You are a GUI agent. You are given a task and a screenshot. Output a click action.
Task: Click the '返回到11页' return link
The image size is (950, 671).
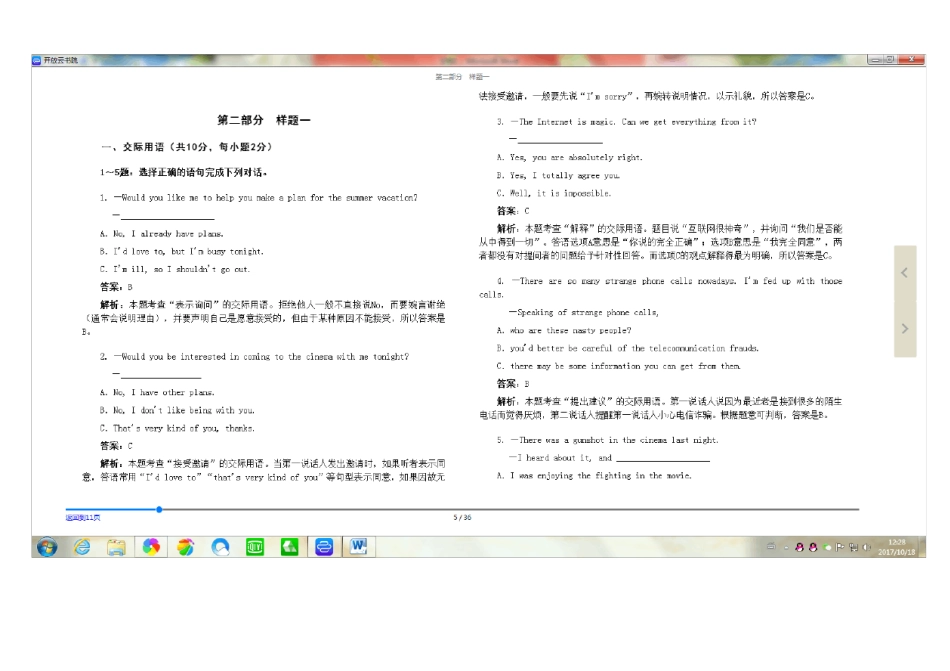(x=83, y=518)
